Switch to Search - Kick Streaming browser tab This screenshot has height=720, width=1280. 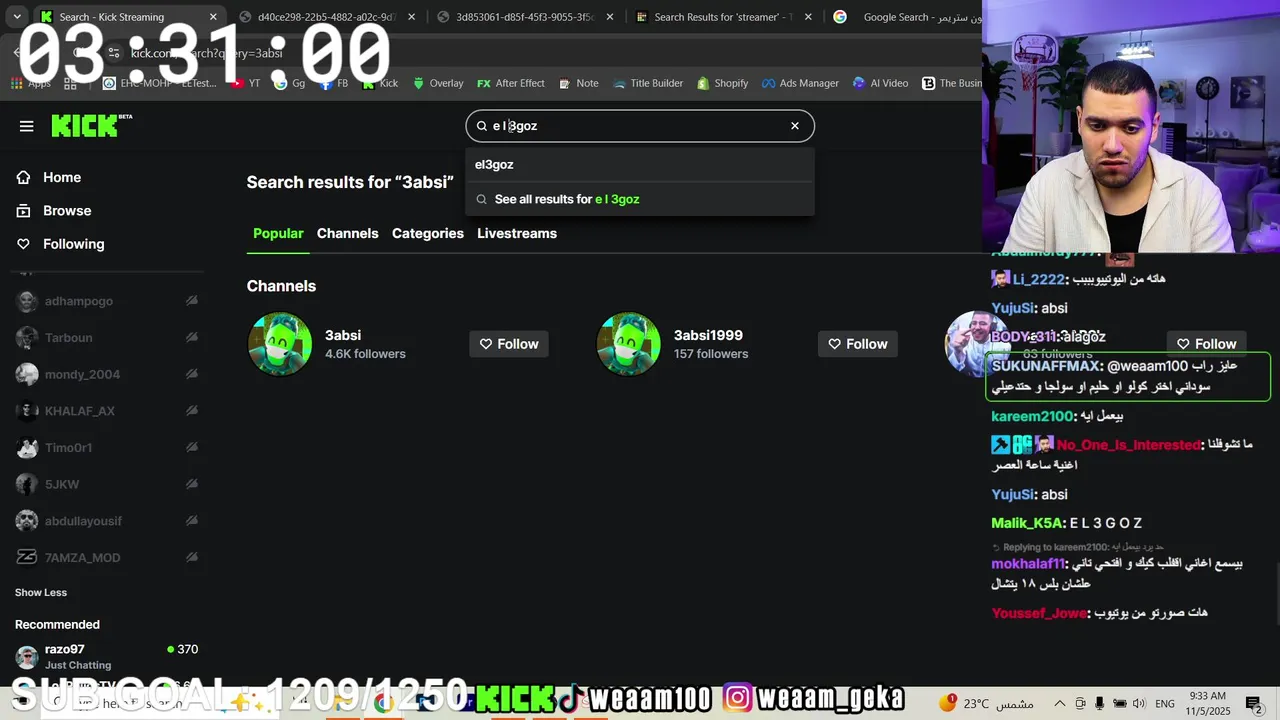(128, 17)
